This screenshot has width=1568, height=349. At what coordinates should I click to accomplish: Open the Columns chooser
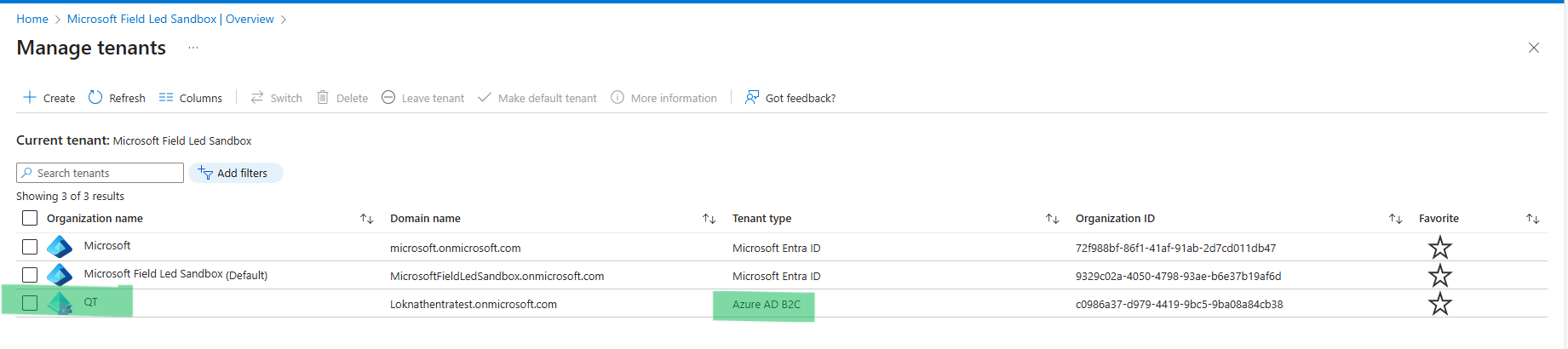click(x=191, y=98)
